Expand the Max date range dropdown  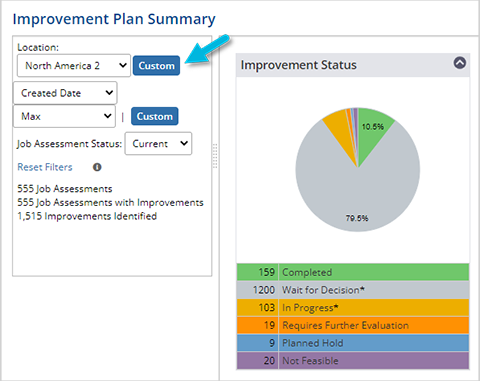point(64,116)
